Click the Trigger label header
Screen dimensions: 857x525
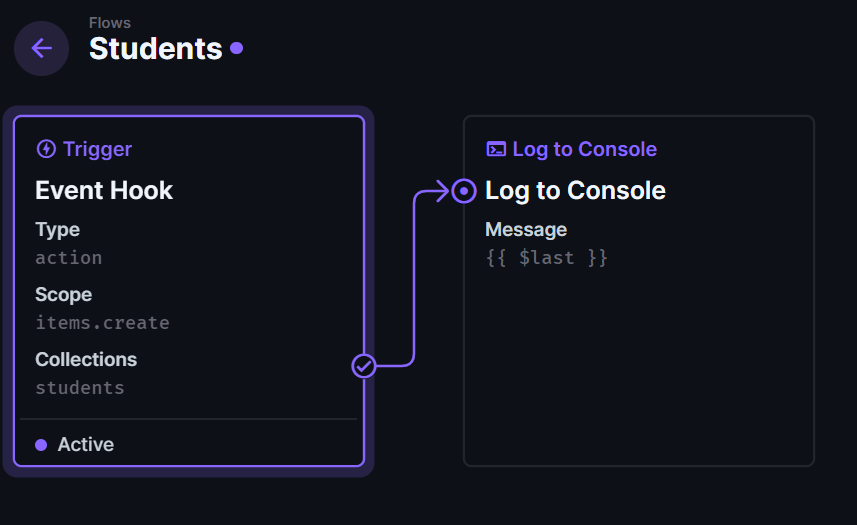point(97,149)
